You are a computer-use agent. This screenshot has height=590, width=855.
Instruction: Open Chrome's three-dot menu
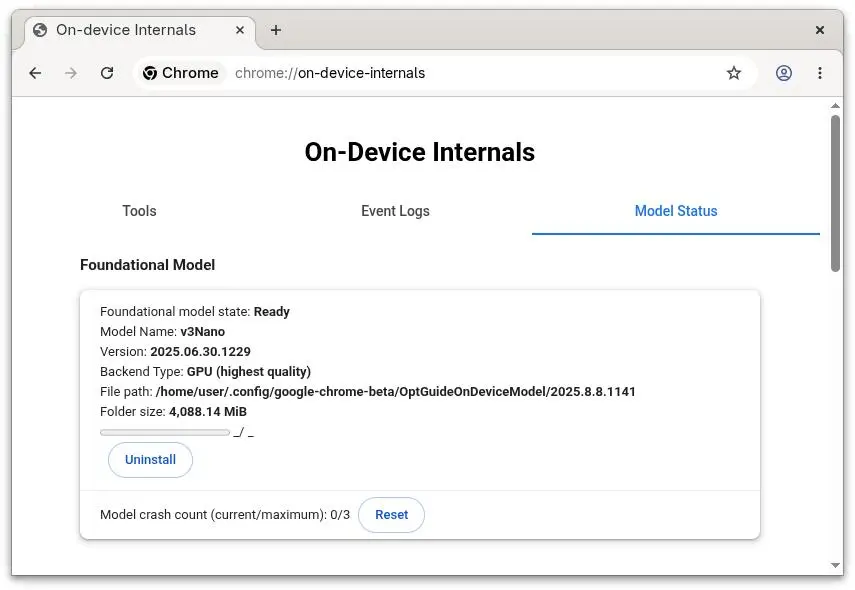pyautogui.click(x=820, y=73)
